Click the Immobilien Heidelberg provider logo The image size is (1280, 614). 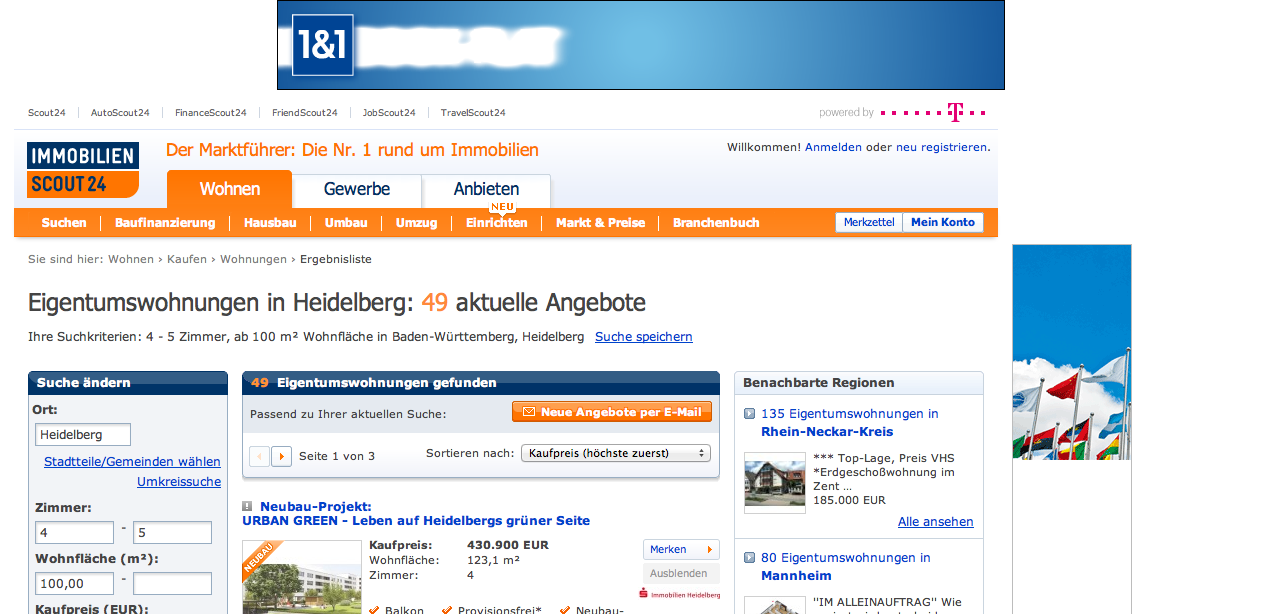coord(680,594)
